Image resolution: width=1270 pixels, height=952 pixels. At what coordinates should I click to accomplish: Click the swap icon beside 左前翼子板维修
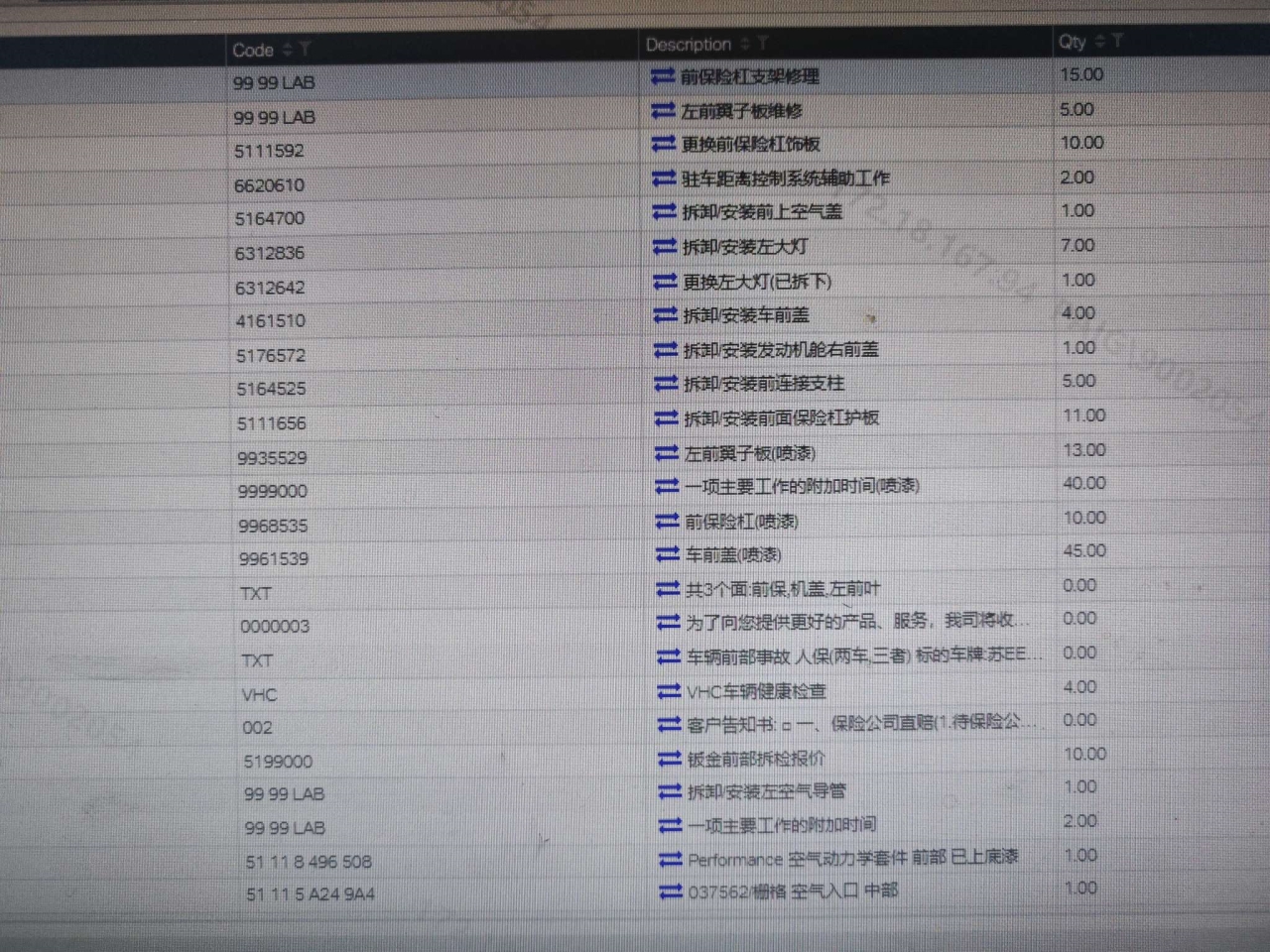point(663,111)
